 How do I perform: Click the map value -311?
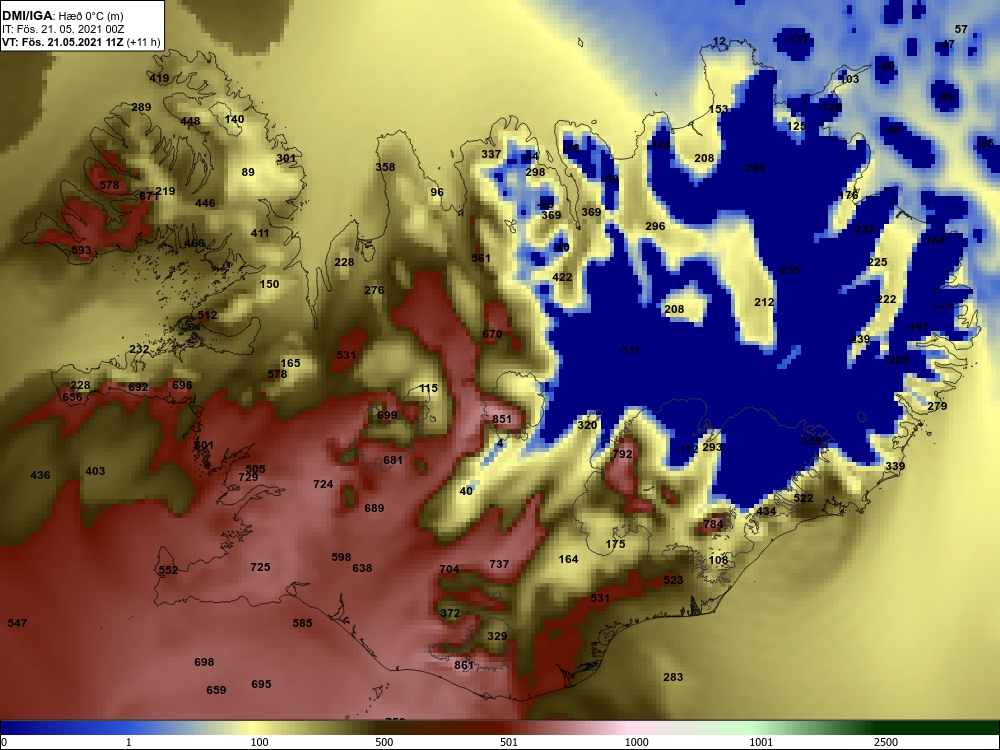point(629,350)
